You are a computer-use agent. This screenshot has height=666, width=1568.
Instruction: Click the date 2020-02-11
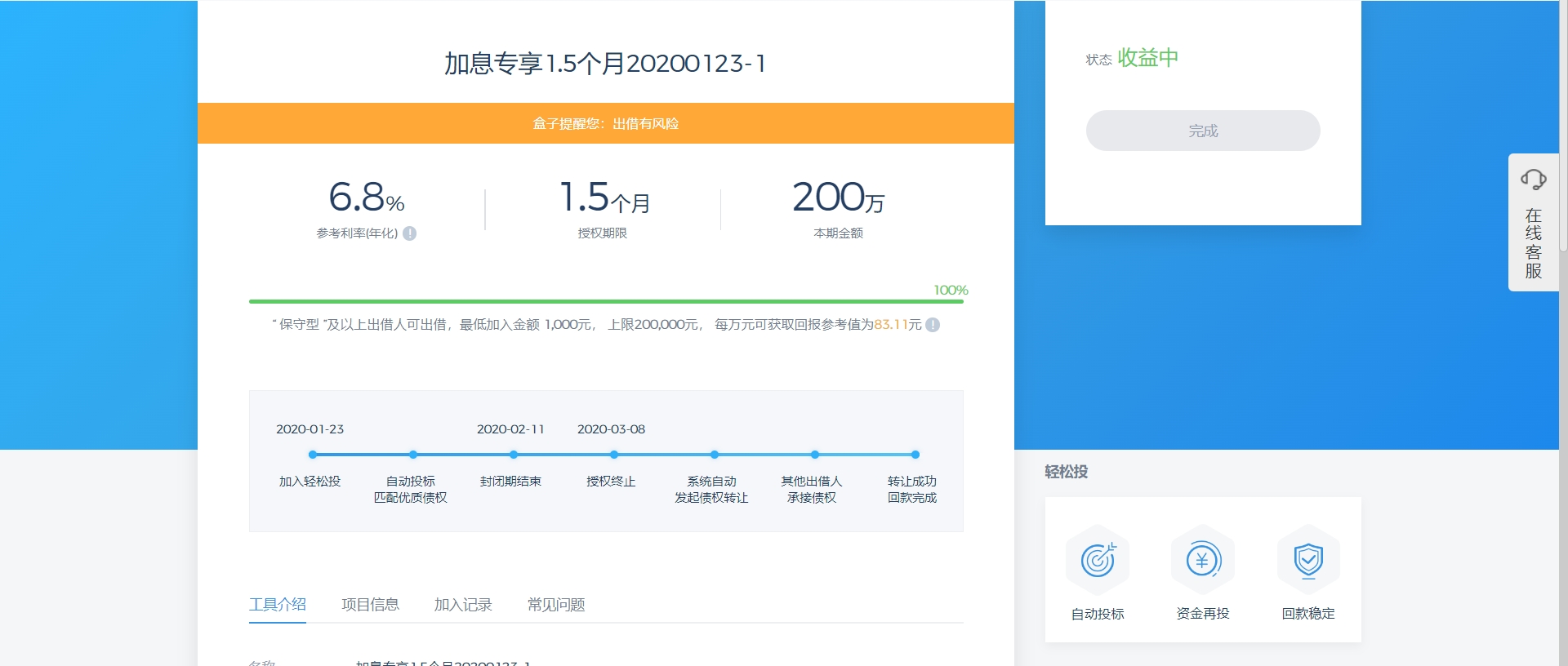510,429
